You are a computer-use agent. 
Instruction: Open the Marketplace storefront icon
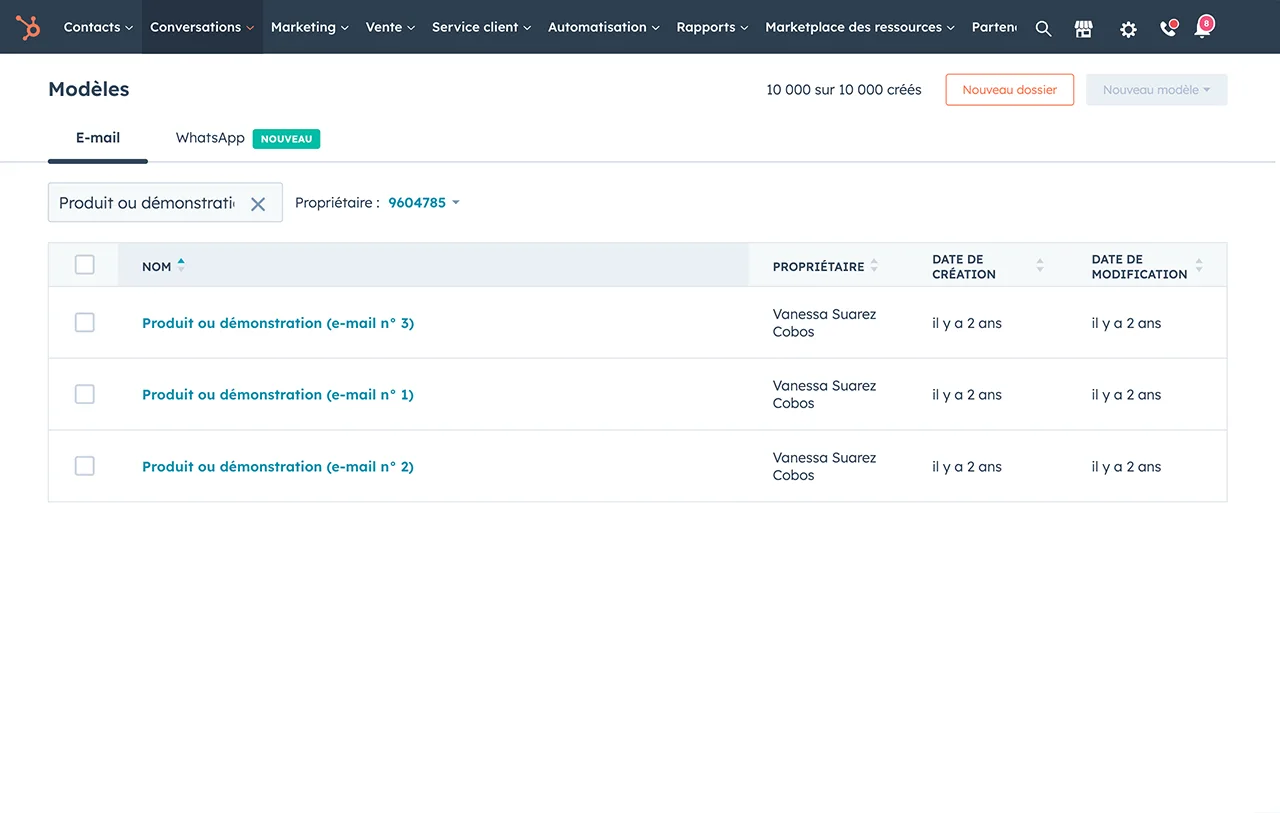(x=1083, y=29)
